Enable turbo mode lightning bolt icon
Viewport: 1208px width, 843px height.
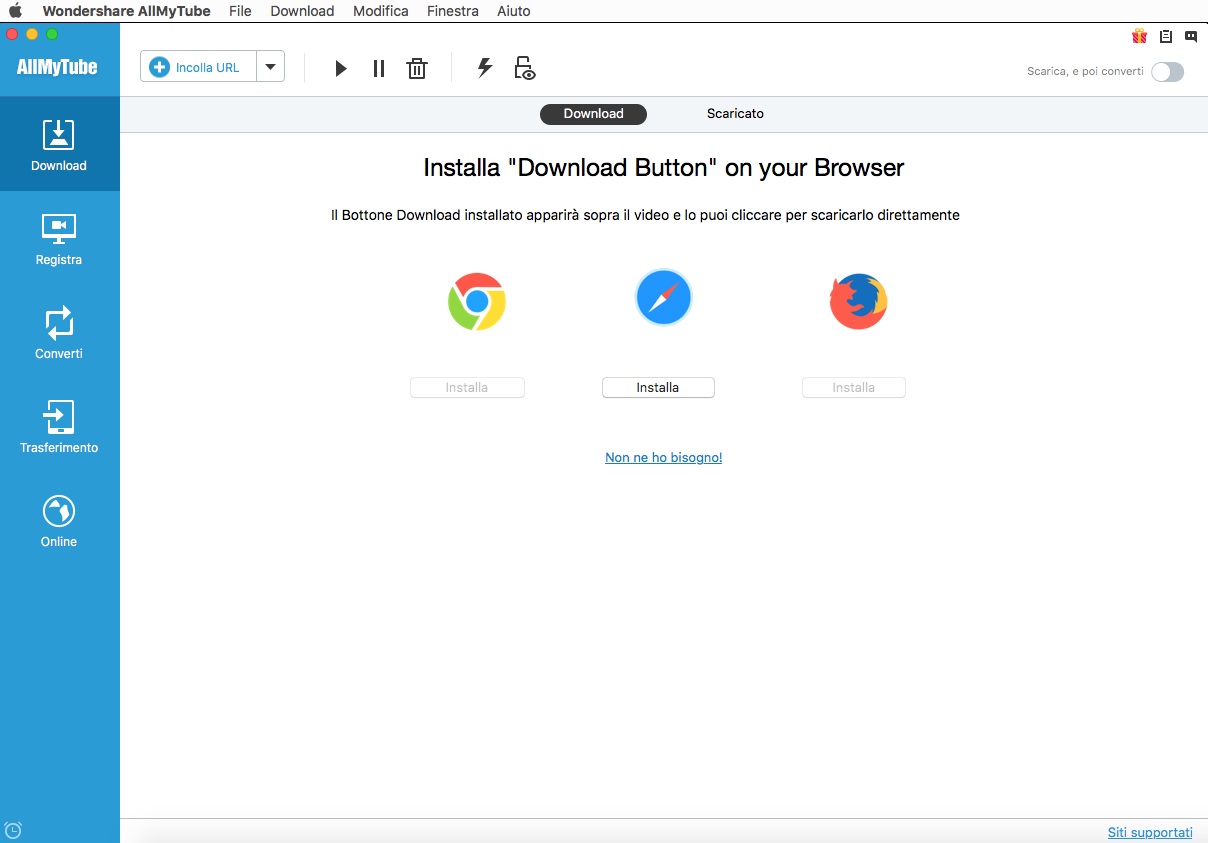pyautogui.click(x=485, y=67)
